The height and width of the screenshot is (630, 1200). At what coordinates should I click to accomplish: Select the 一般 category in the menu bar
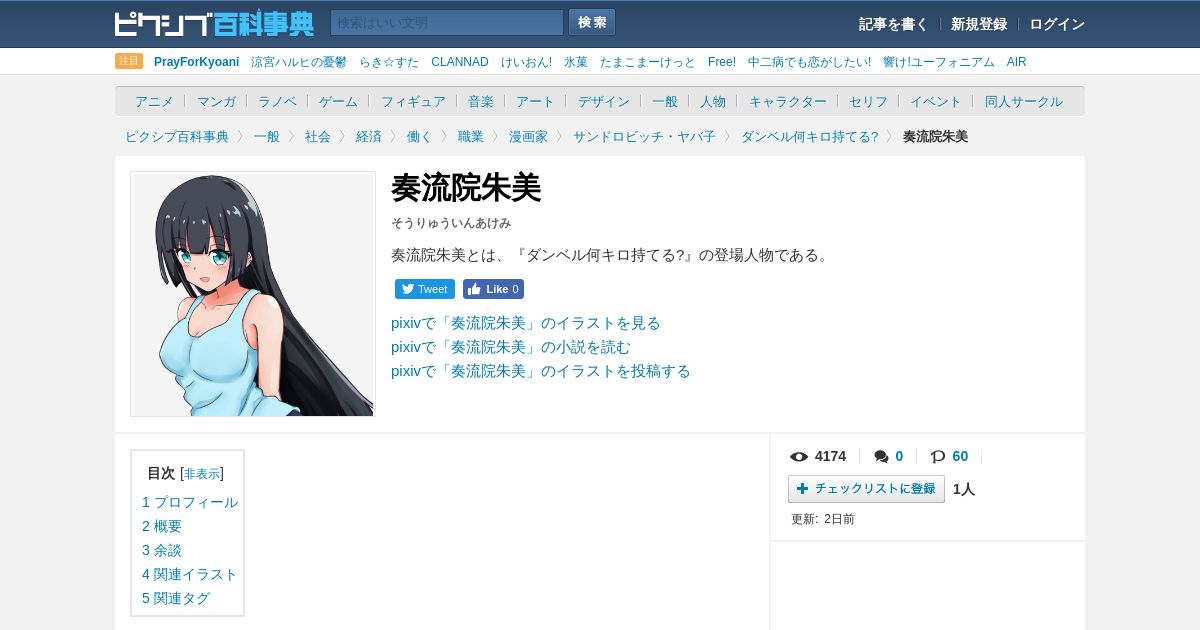665,101
